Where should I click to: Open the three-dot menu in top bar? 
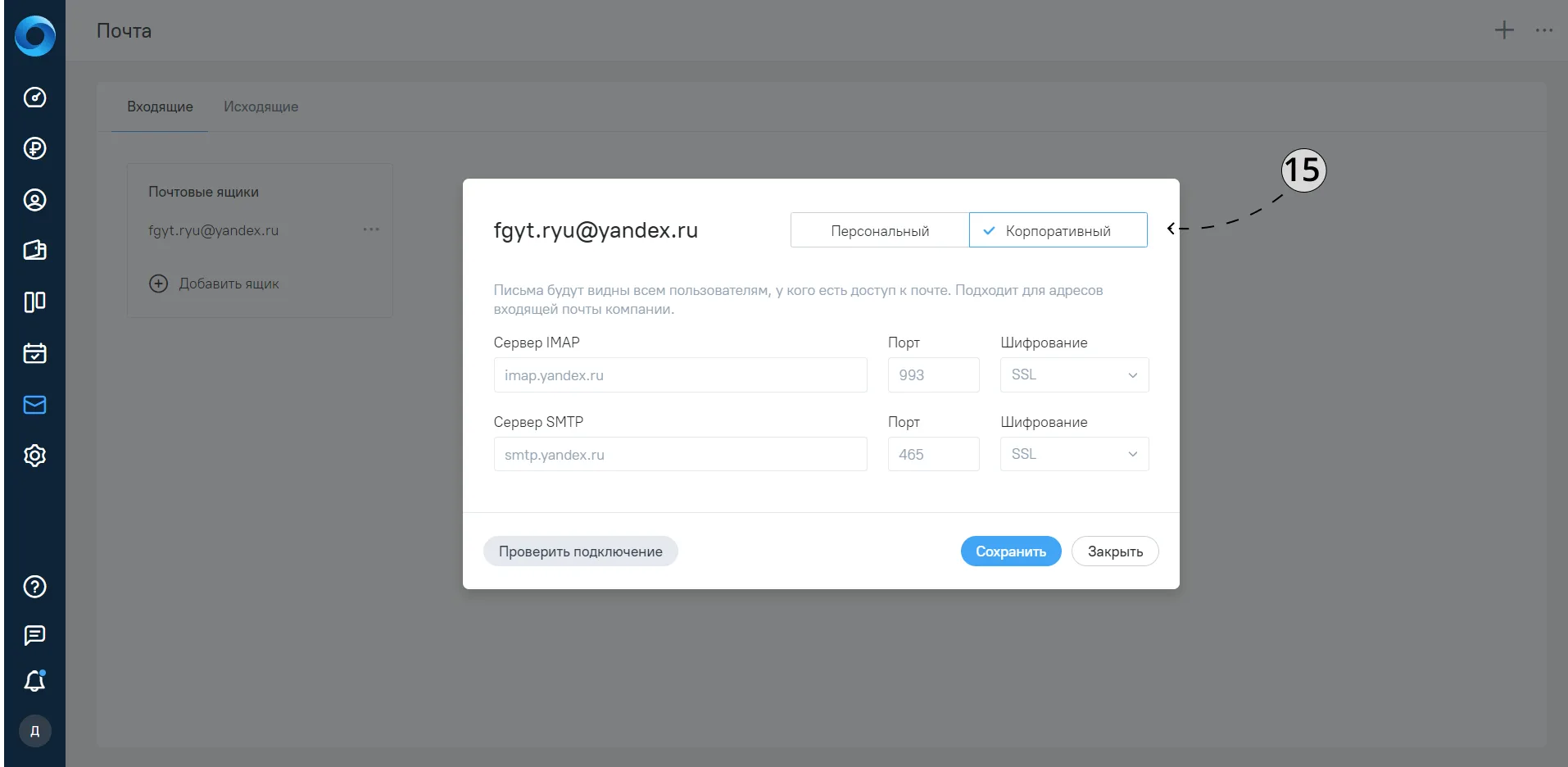pyautogui.click(x=1544, y=30)
